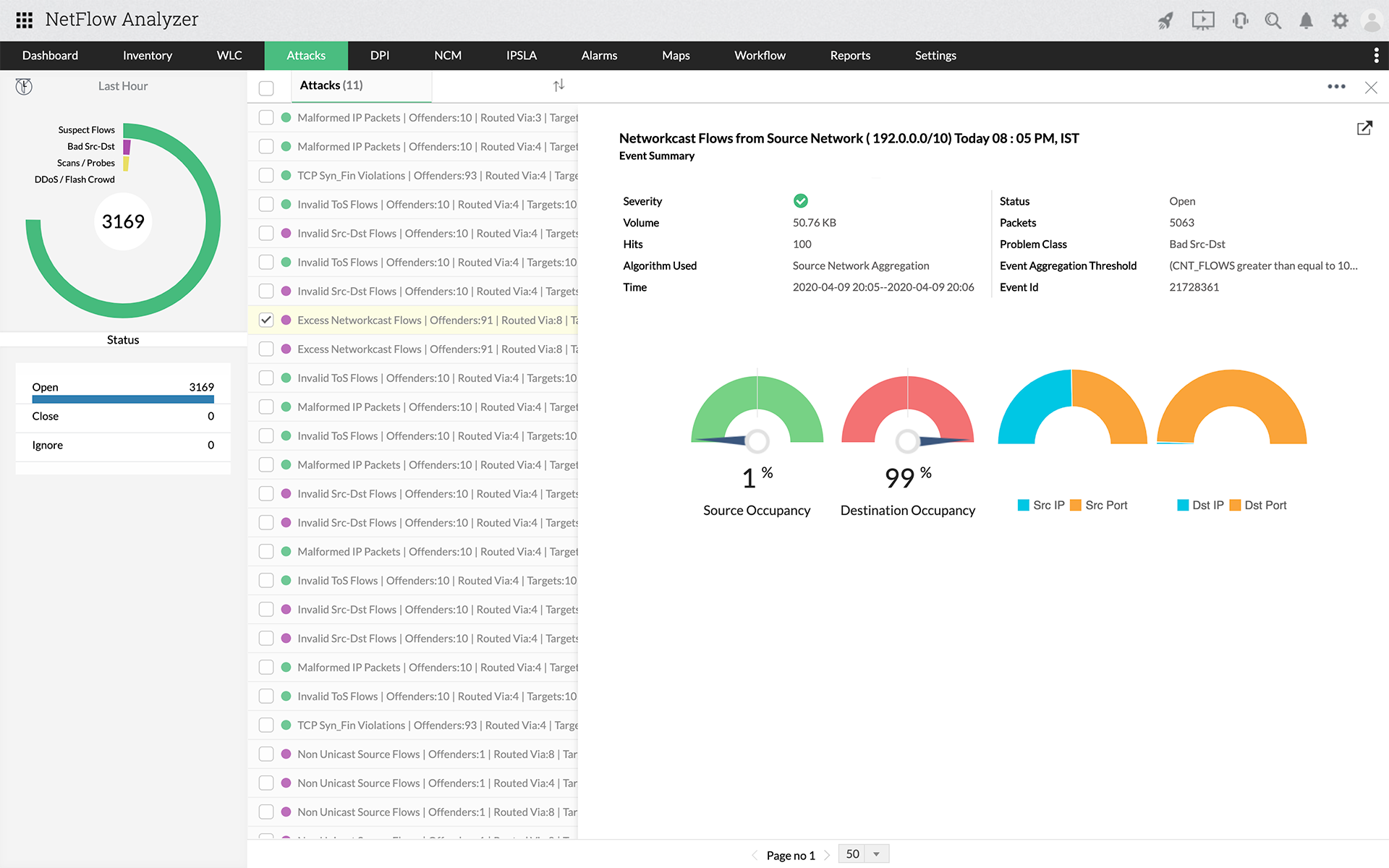This screenshot has width=1389, height=868.
Task: Click the presentation screen icon
Action: click(1202, 20)
